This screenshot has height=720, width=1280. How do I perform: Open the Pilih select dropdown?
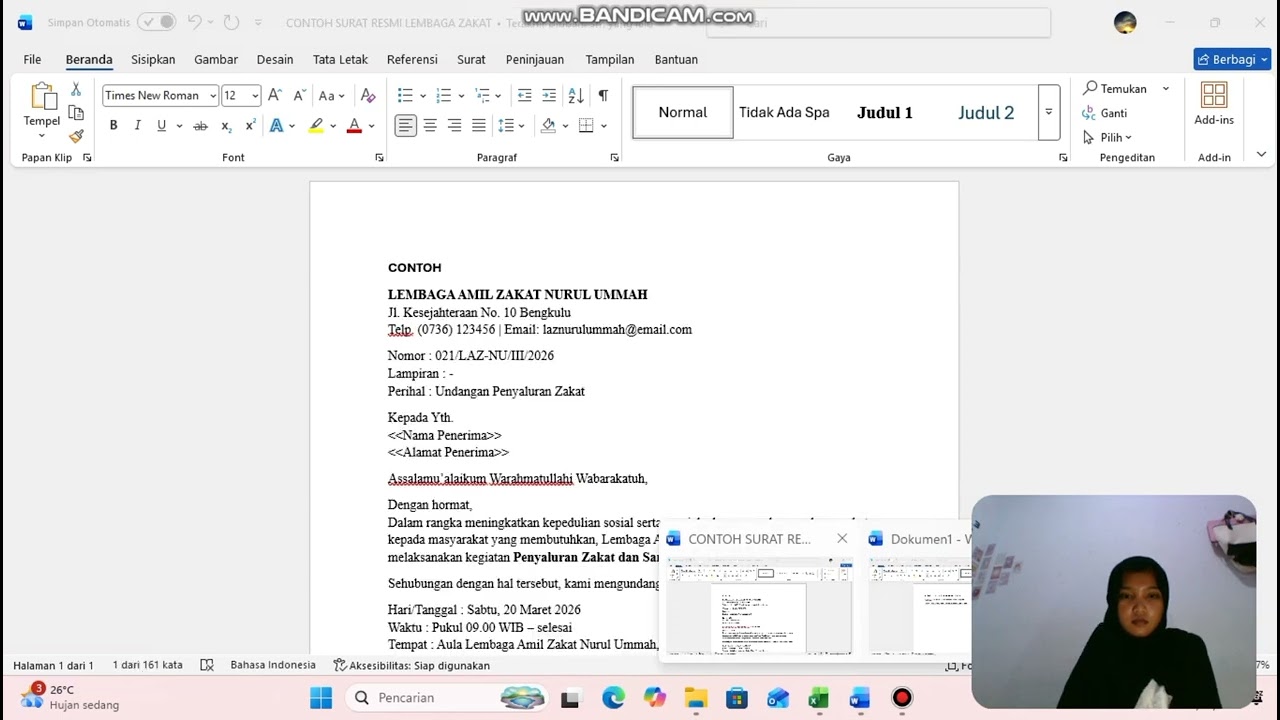tap(1107, 137)
